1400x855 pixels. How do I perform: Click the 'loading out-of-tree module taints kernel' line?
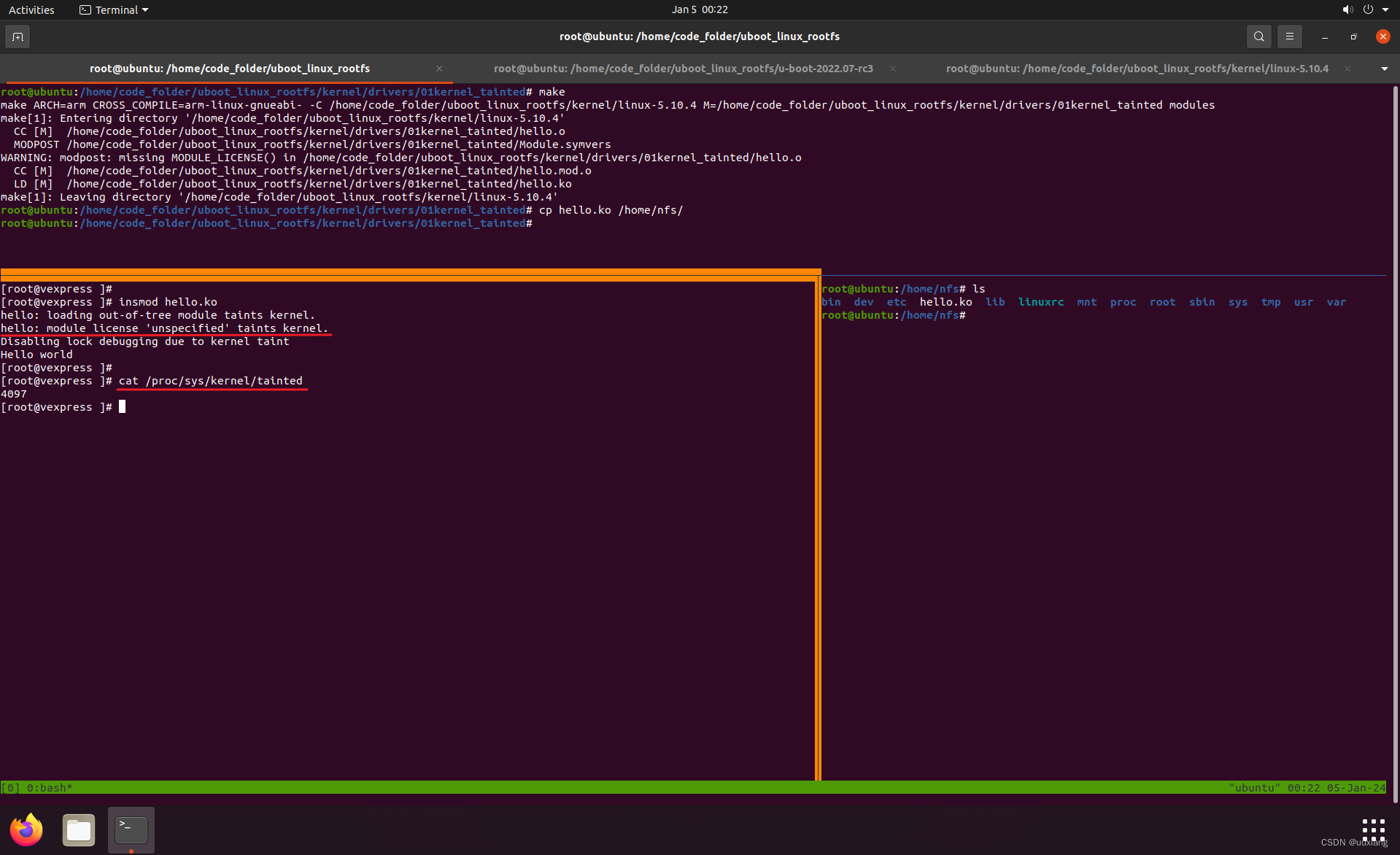[158, 315]
